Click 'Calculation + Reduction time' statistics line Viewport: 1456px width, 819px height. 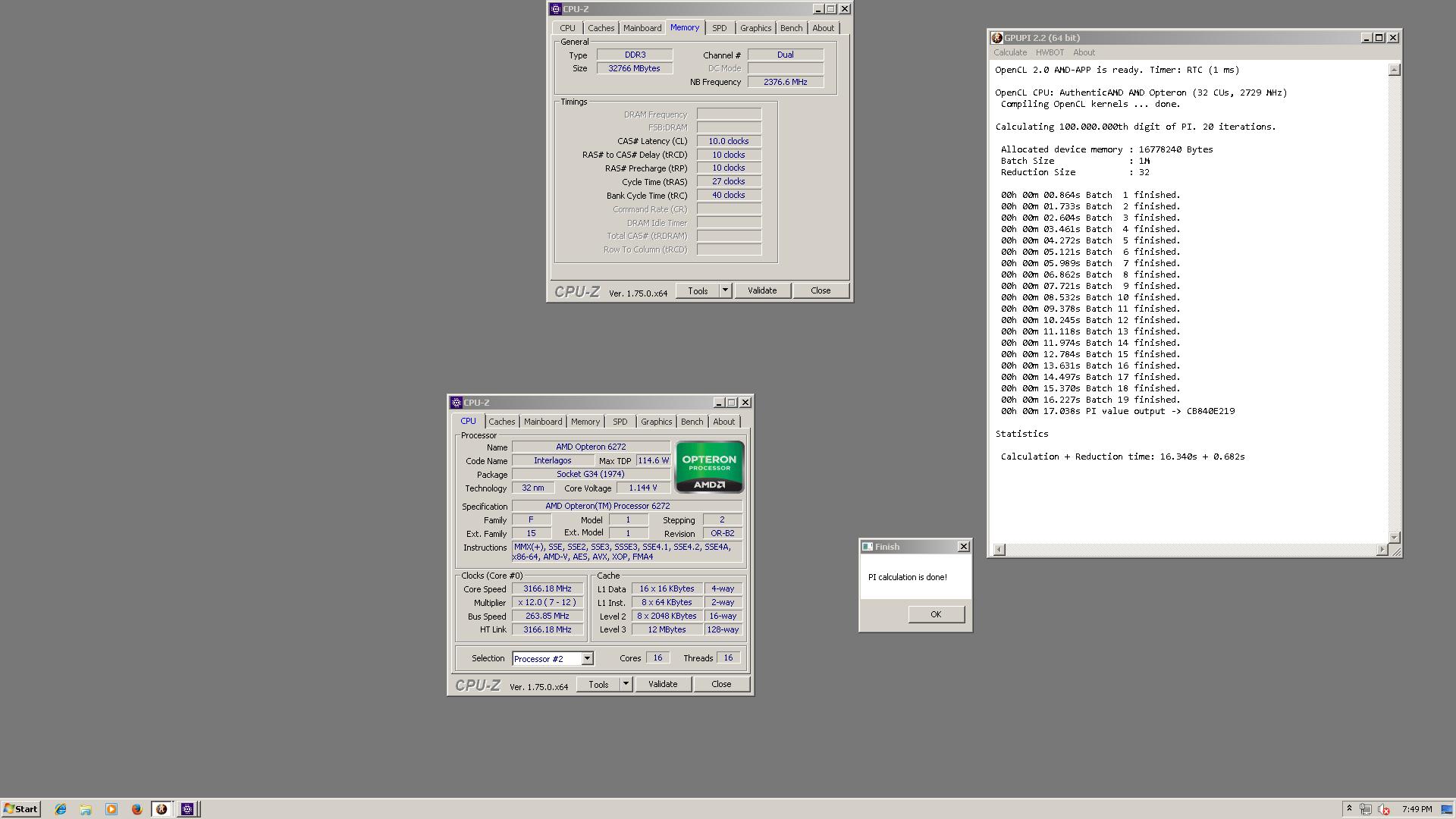click(x=1122, y=457)
